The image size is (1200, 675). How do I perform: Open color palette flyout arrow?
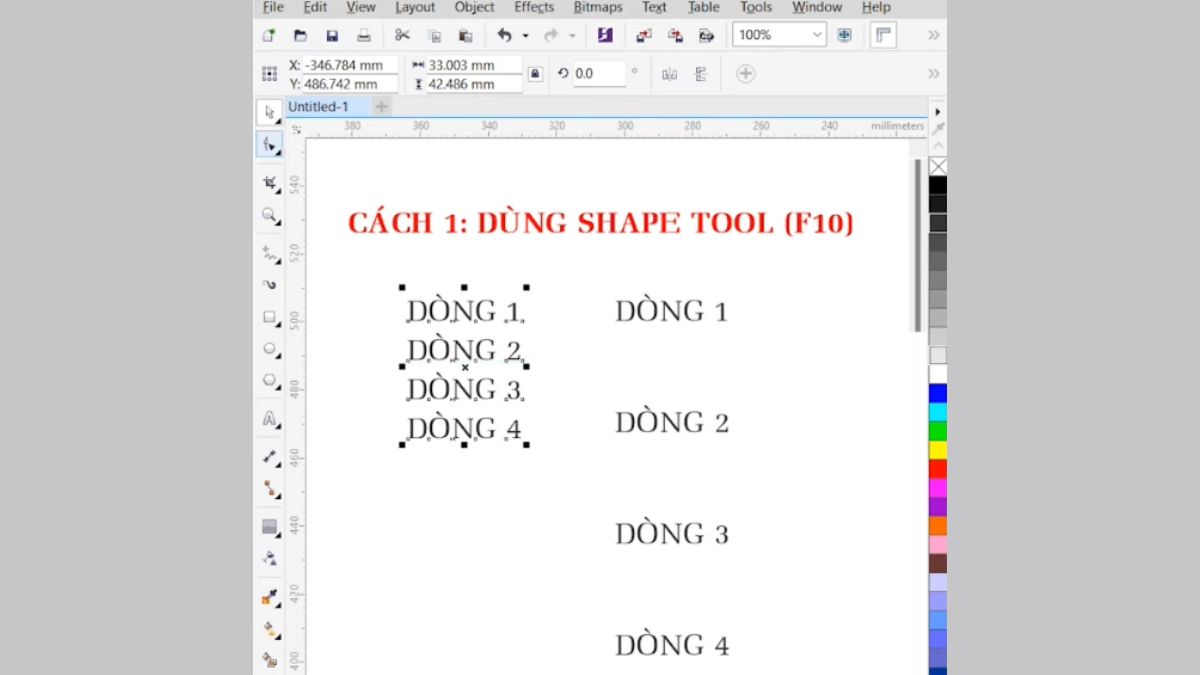[938, 112]
